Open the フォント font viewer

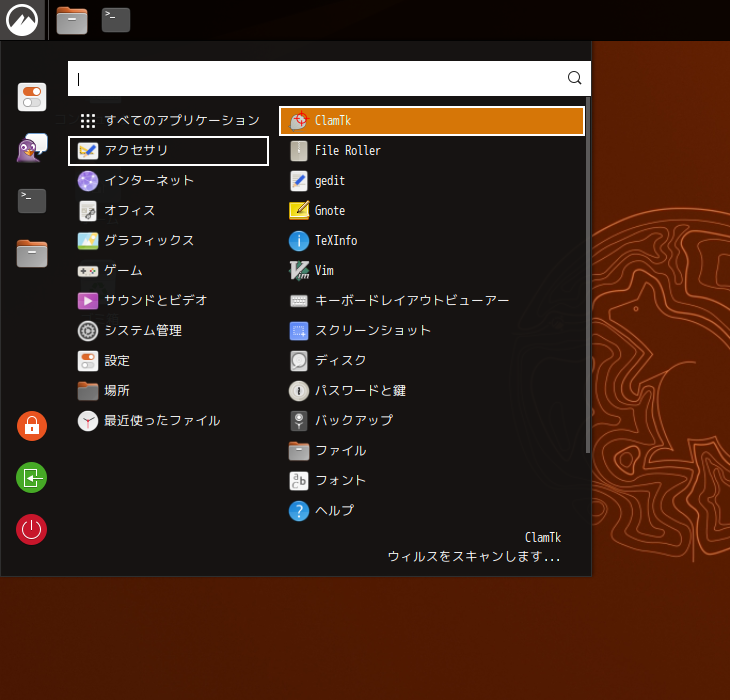[432, 481]
